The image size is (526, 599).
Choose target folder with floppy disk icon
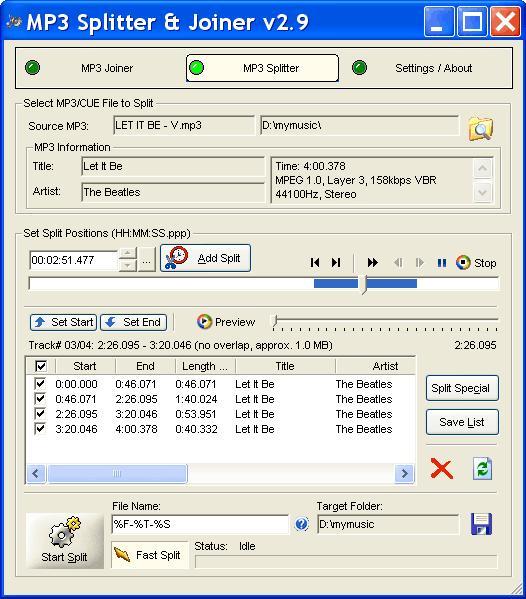tap(481, 524)
